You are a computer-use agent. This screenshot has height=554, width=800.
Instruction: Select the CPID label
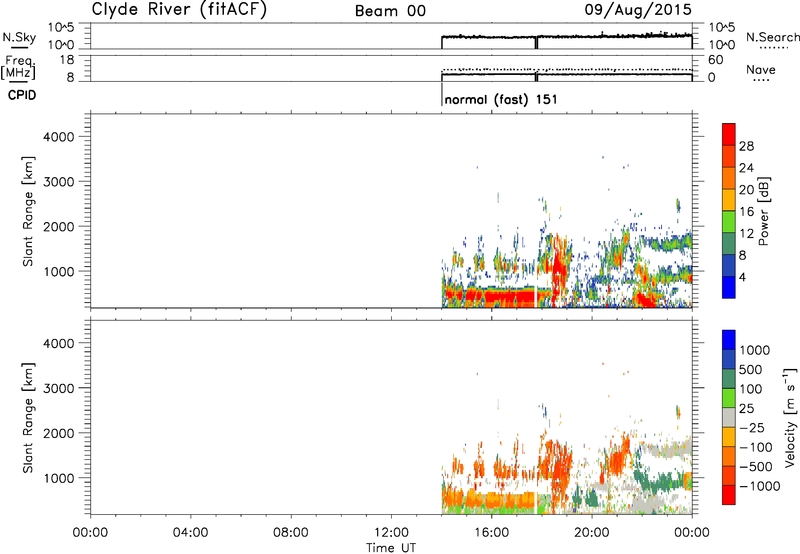[x=22, y=95]
